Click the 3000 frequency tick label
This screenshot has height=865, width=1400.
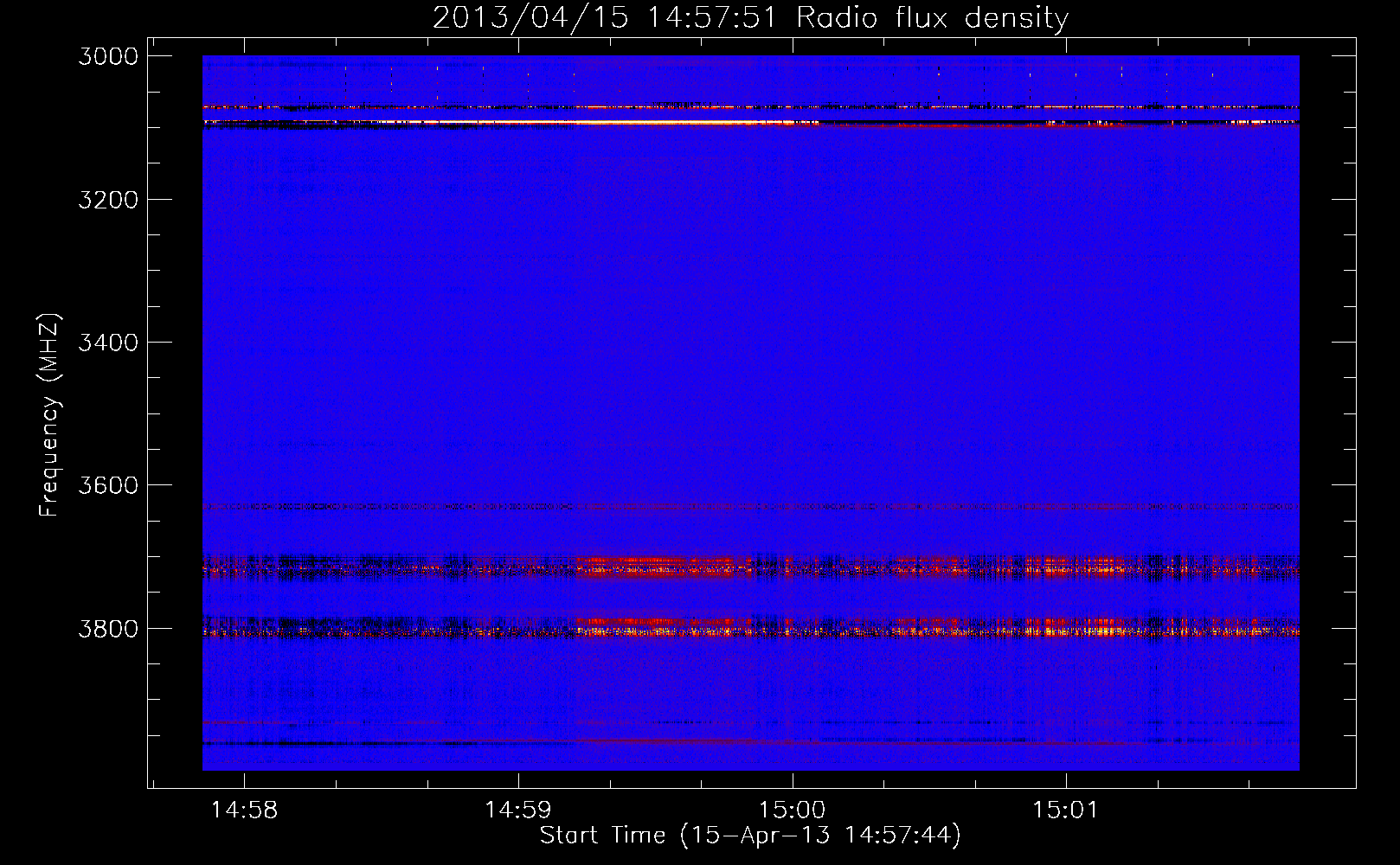pos(108,56)
